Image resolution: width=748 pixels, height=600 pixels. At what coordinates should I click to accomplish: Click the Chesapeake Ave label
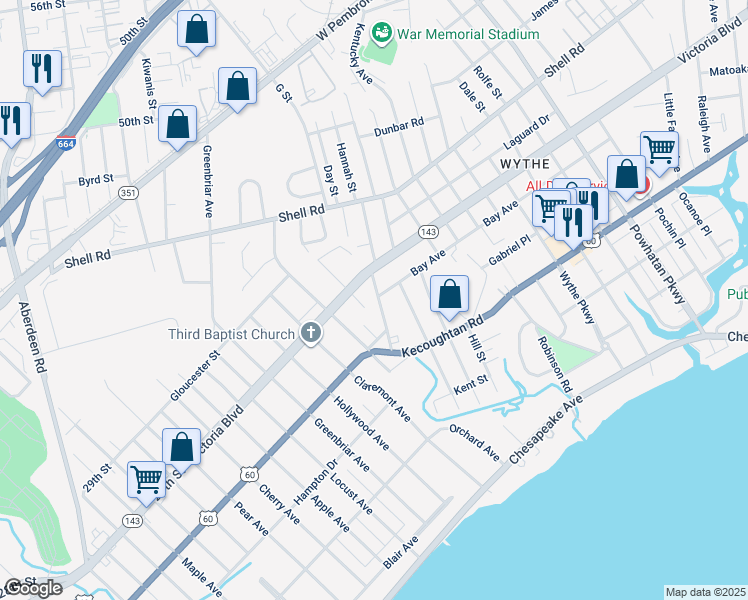[546, 430]
